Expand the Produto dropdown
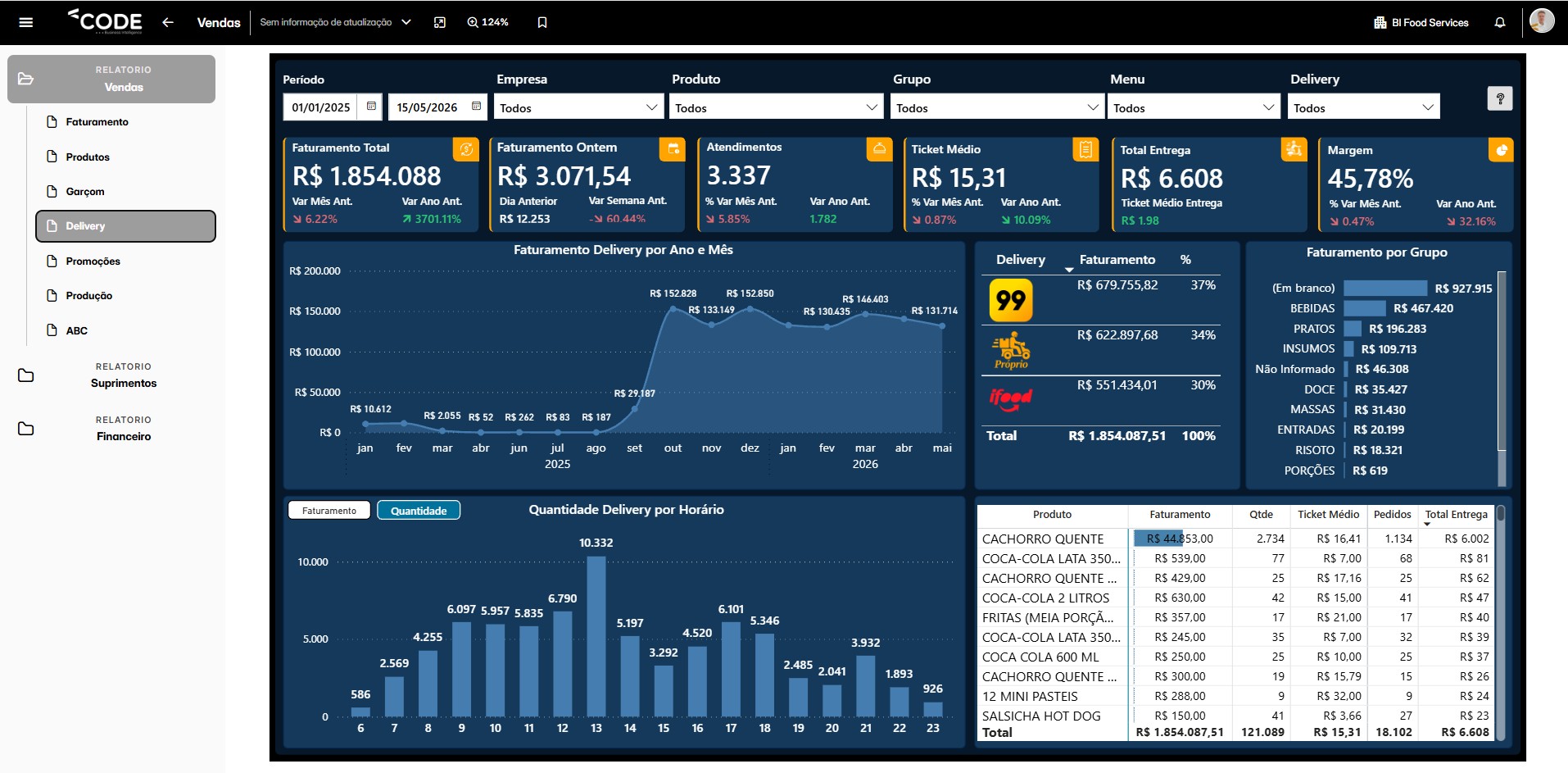Image resolution: width=1568 pixels, height=773 pixels. click(777, 107)
